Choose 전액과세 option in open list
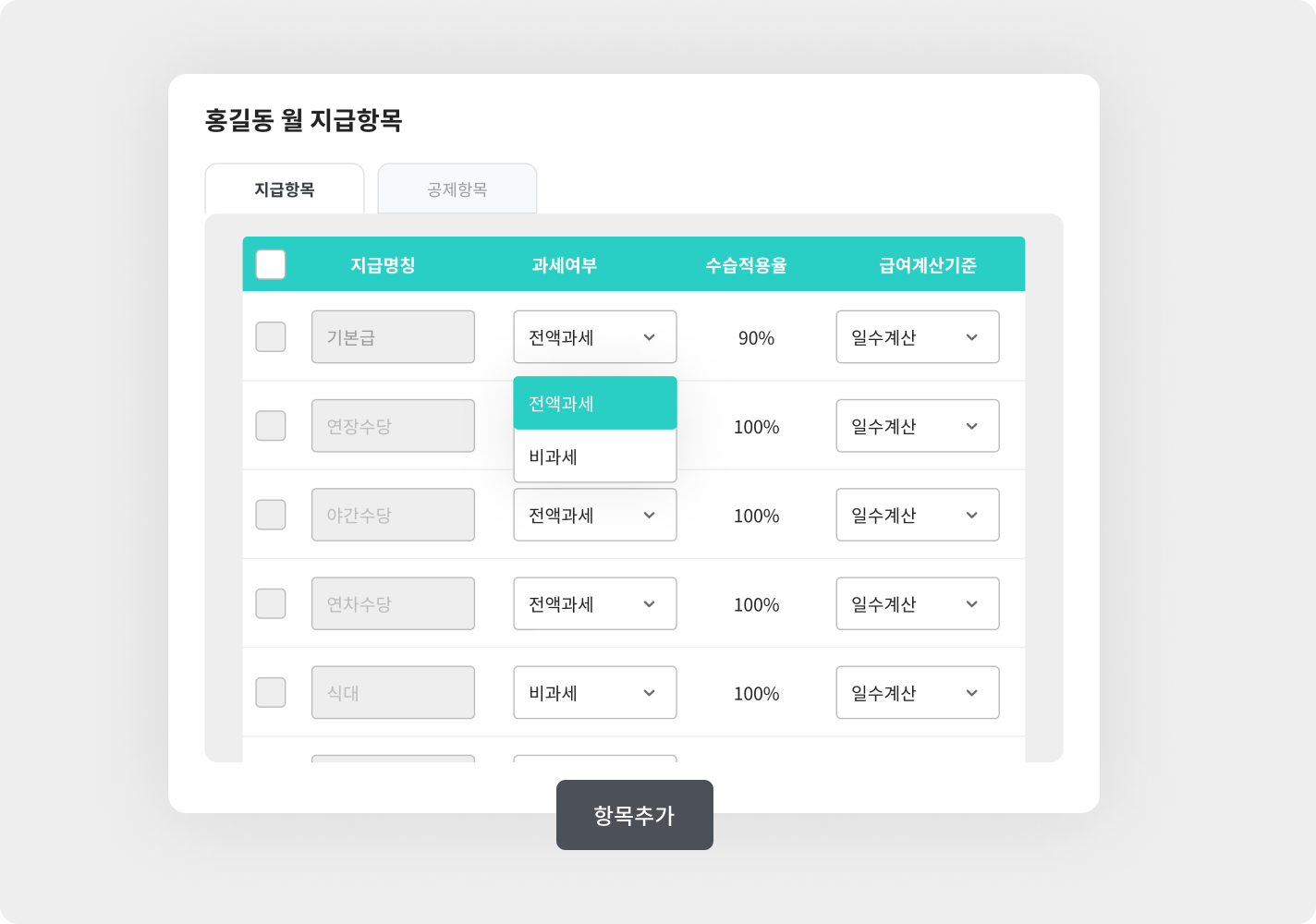Screen dimensions: 1316x924 [x=594, y=404]
